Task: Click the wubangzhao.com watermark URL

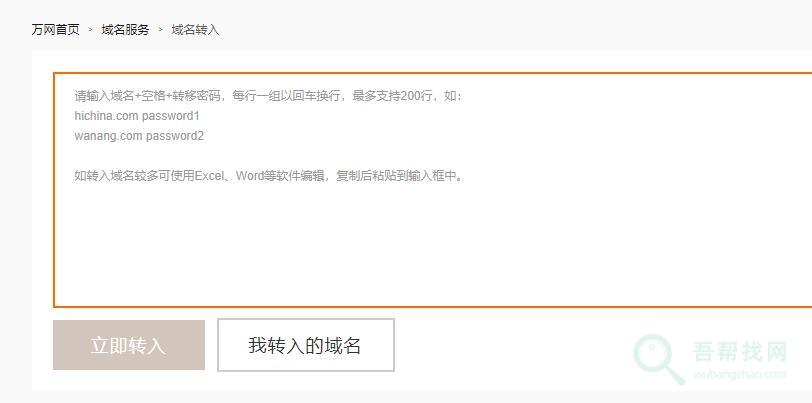Action: pos(740,375)
